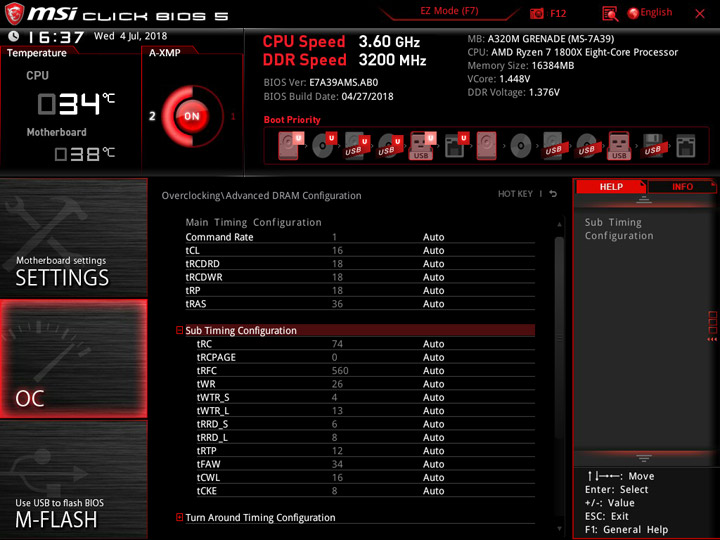720x540 pixels.
Task: Select the tRTP row label
Action: (x=206, y=451)
